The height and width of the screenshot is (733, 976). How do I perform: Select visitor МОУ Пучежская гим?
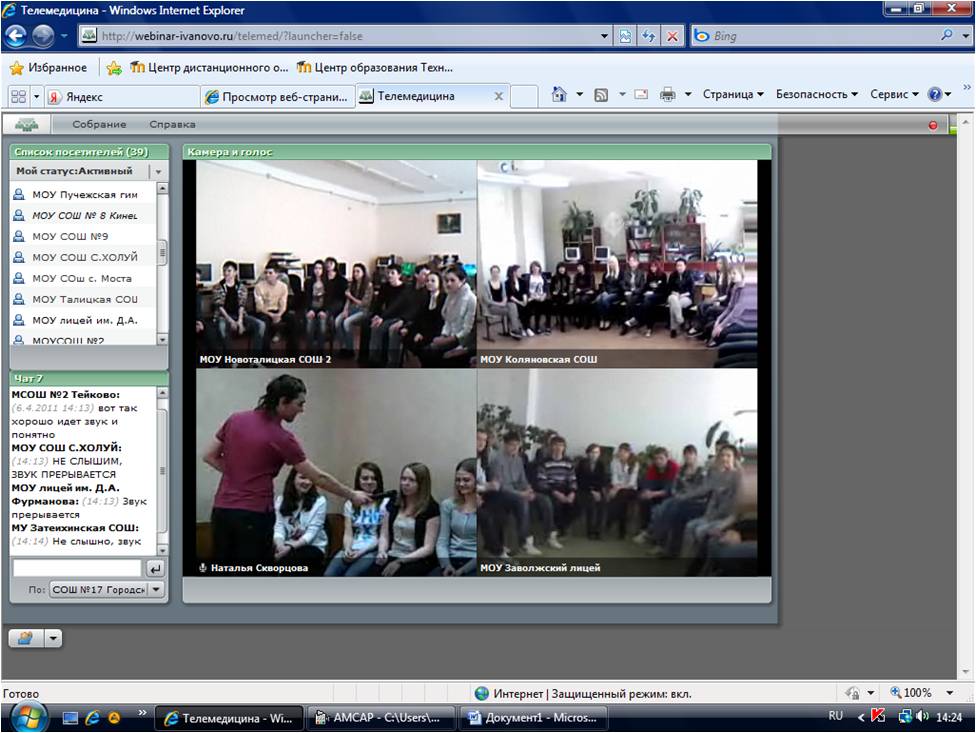(x=83, y=195)
